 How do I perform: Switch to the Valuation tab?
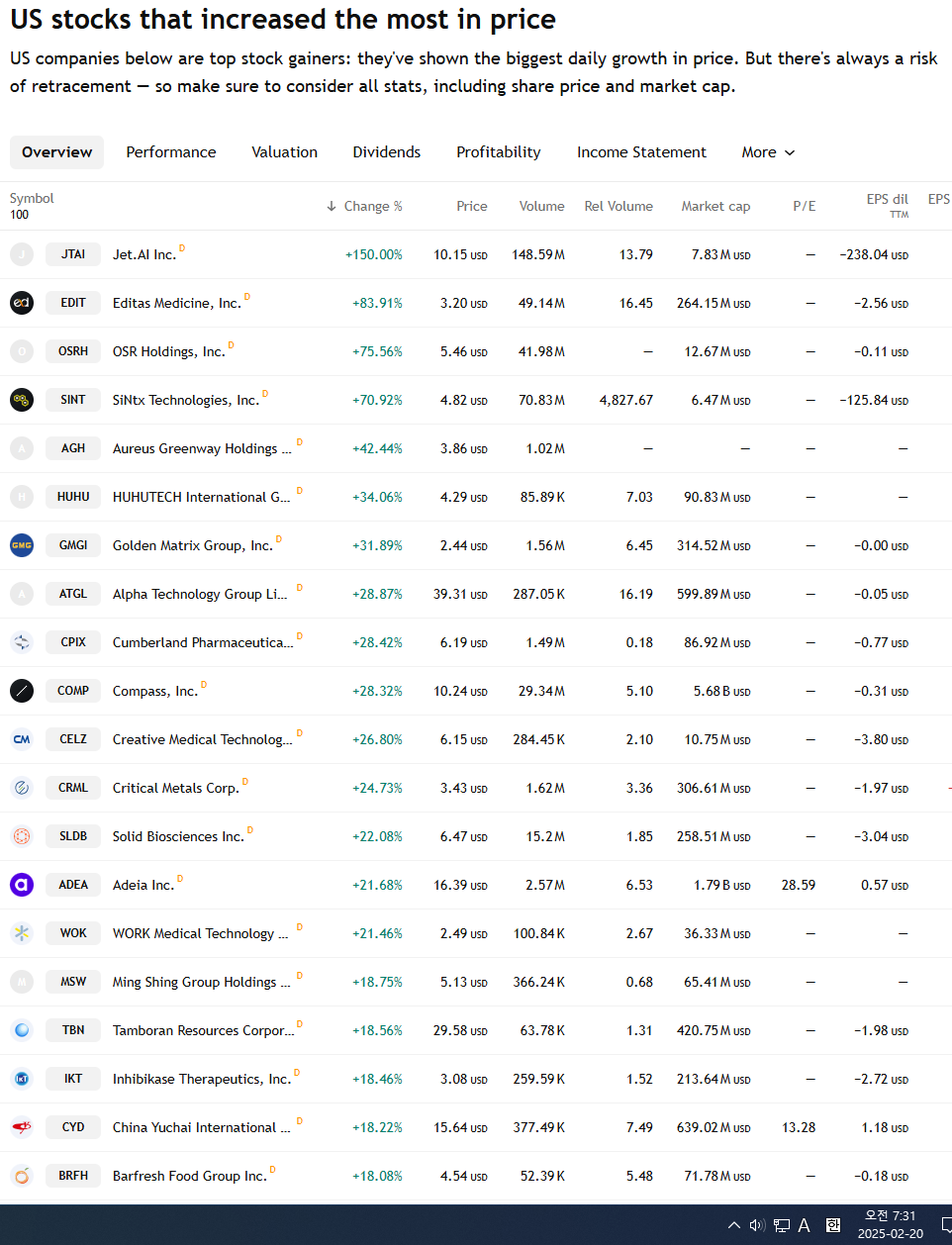pos(285,152)
